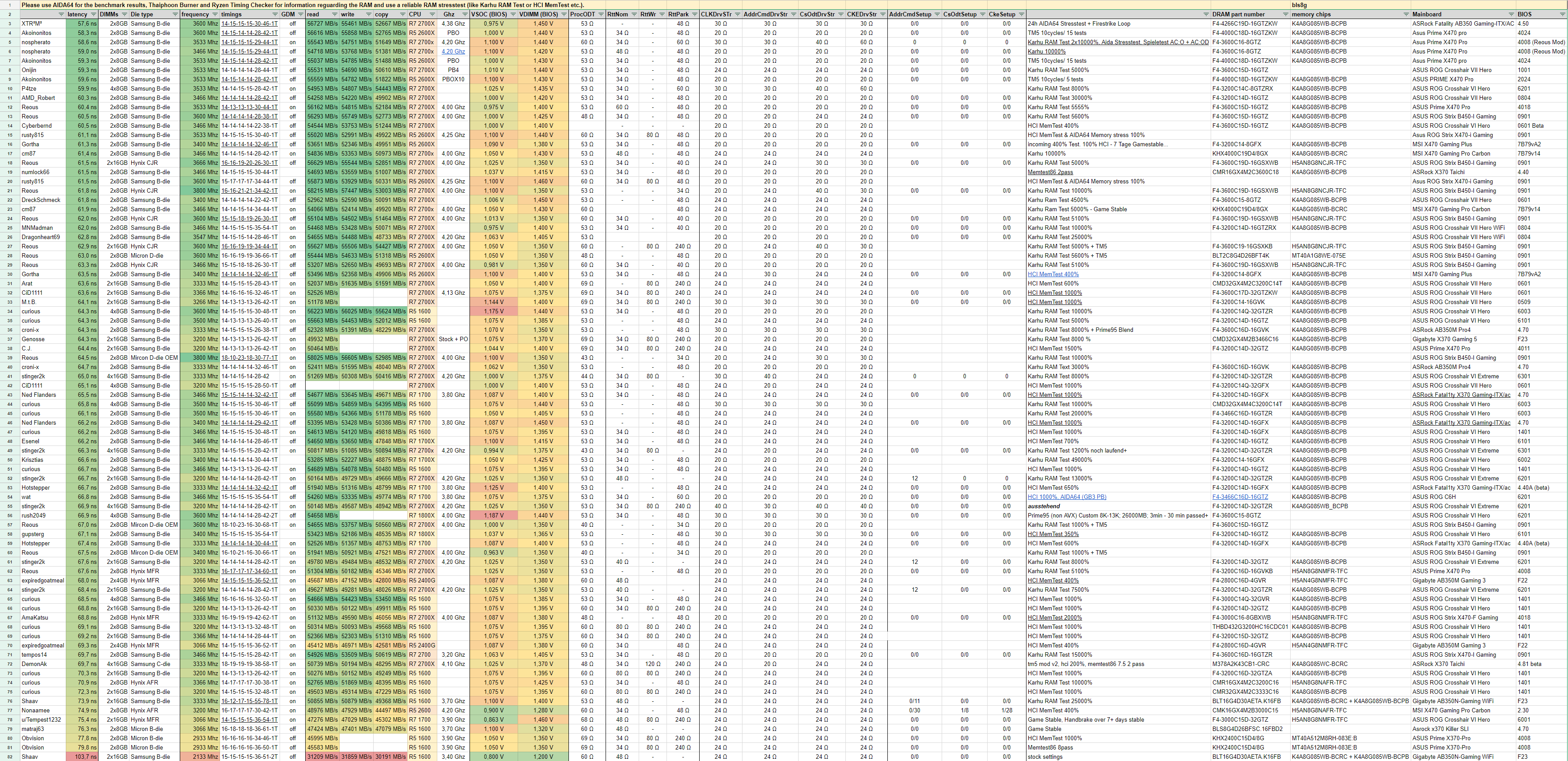This screenshot has height=761, width=1568.
Task: Select the stock settings cell
Action: (1118, 757)
